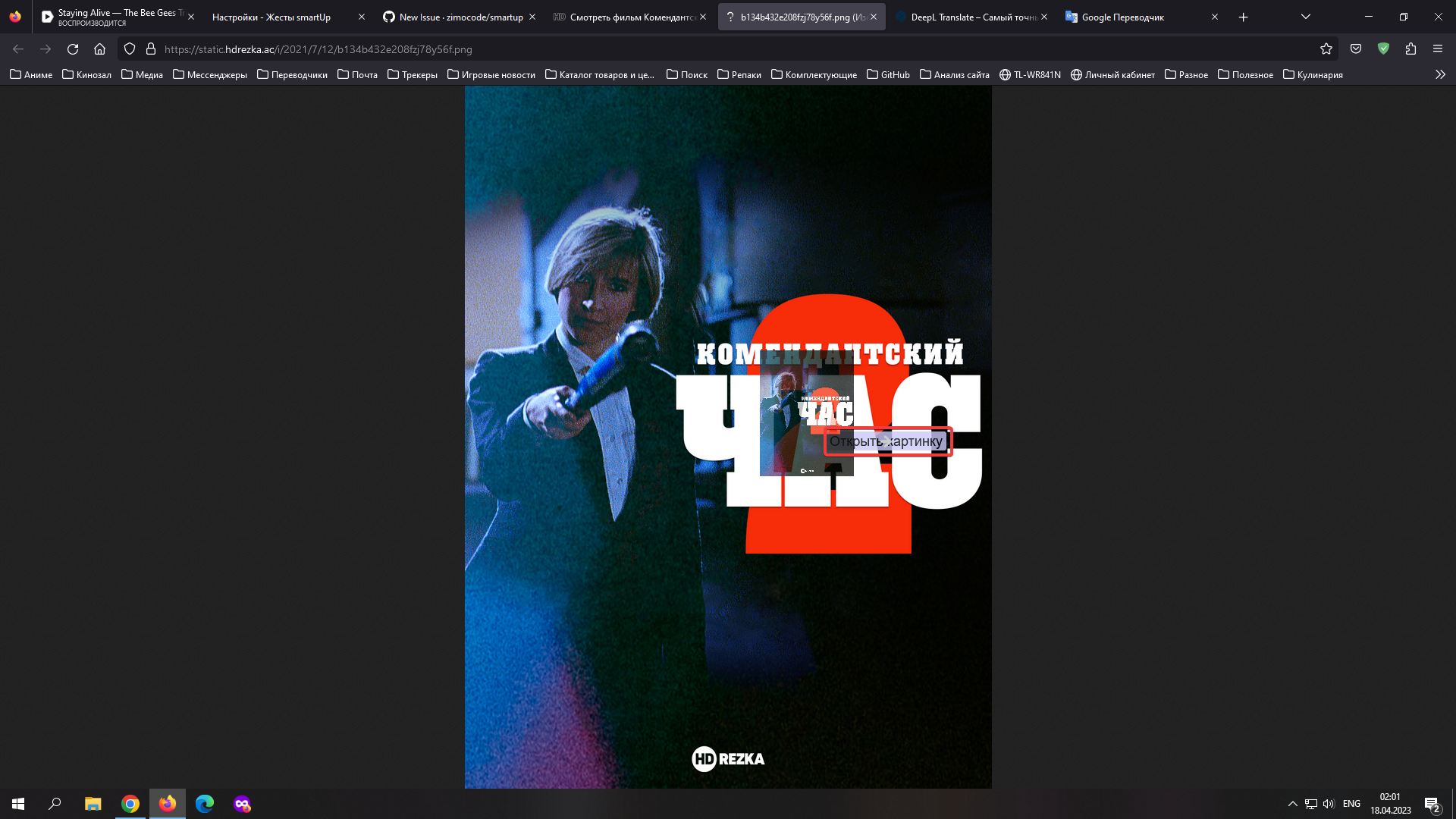Image resolution: width=1456 pixels, height=819 pixels.
Task: Click the Открыть картинку popup label
Action: click(x=886, y=441)
